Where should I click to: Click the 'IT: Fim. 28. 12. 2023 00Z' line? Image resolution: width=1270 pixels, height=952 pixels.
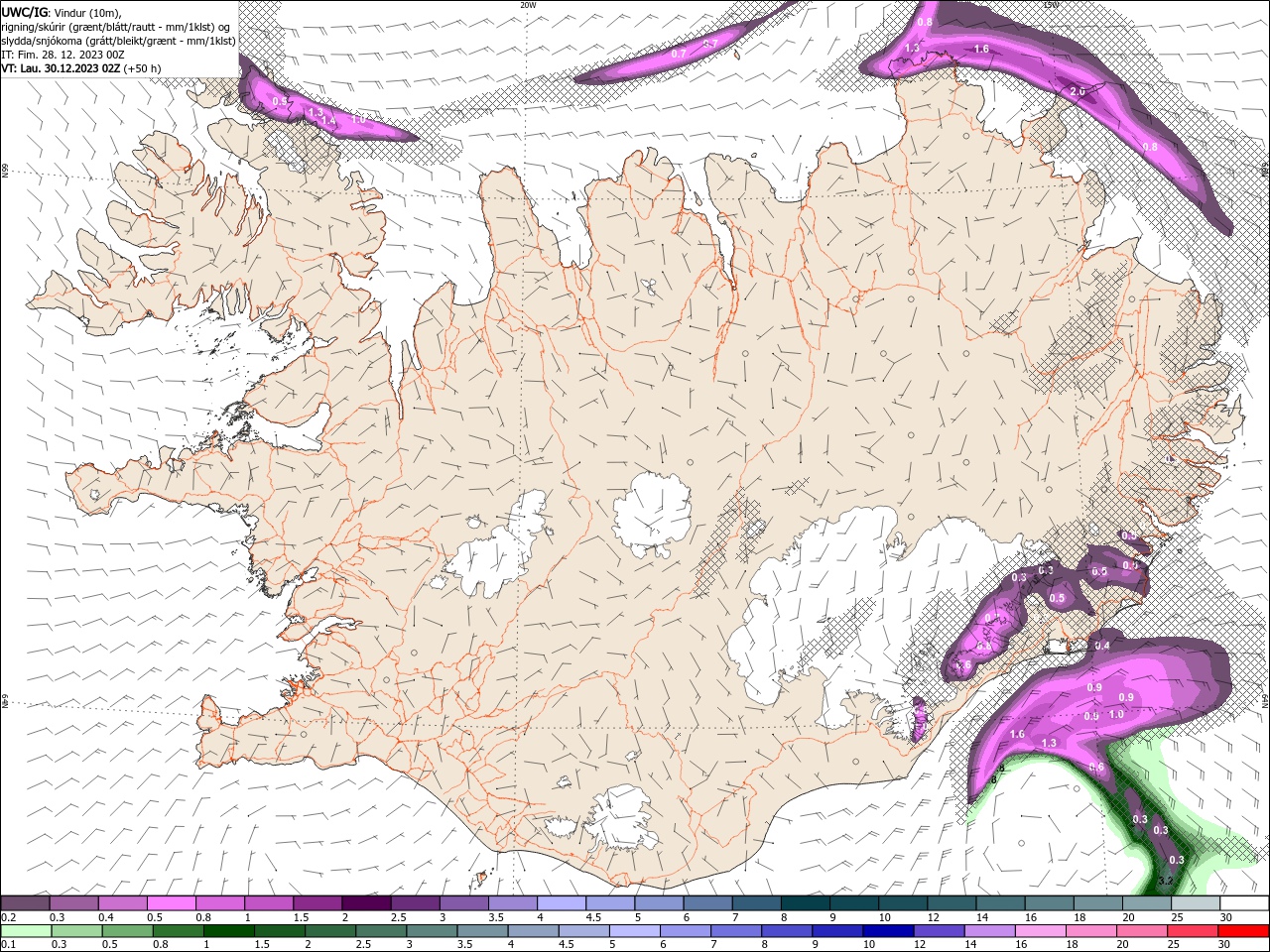(x=63, y=55)
